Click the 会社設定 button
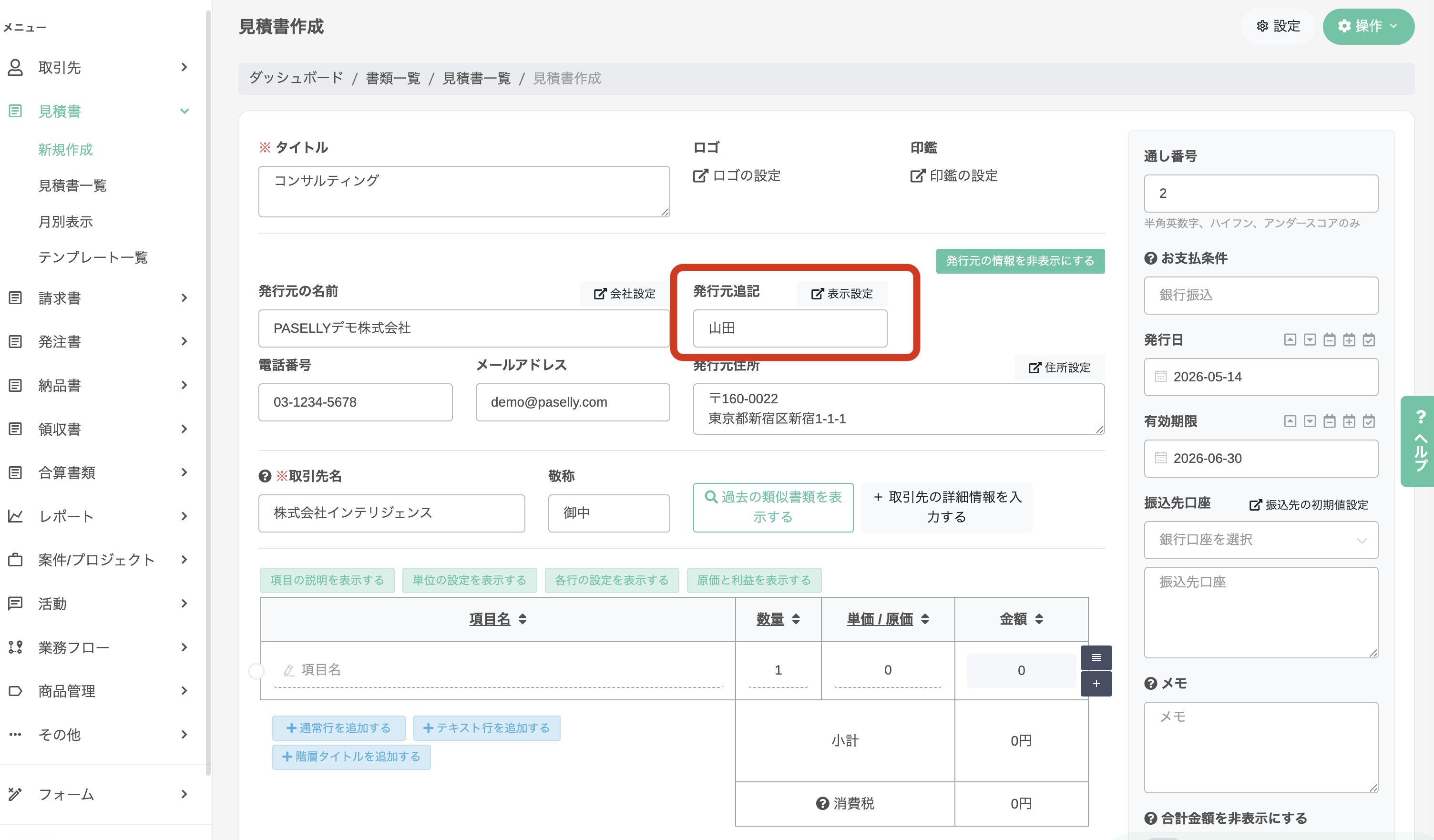The width and height of the screenshot is (1434, 840). coord(624,293)
